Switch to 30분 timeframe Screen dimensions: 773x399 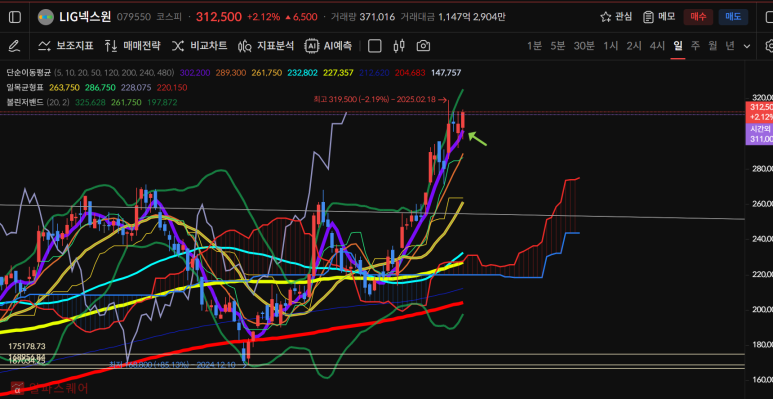coord(584,46)
